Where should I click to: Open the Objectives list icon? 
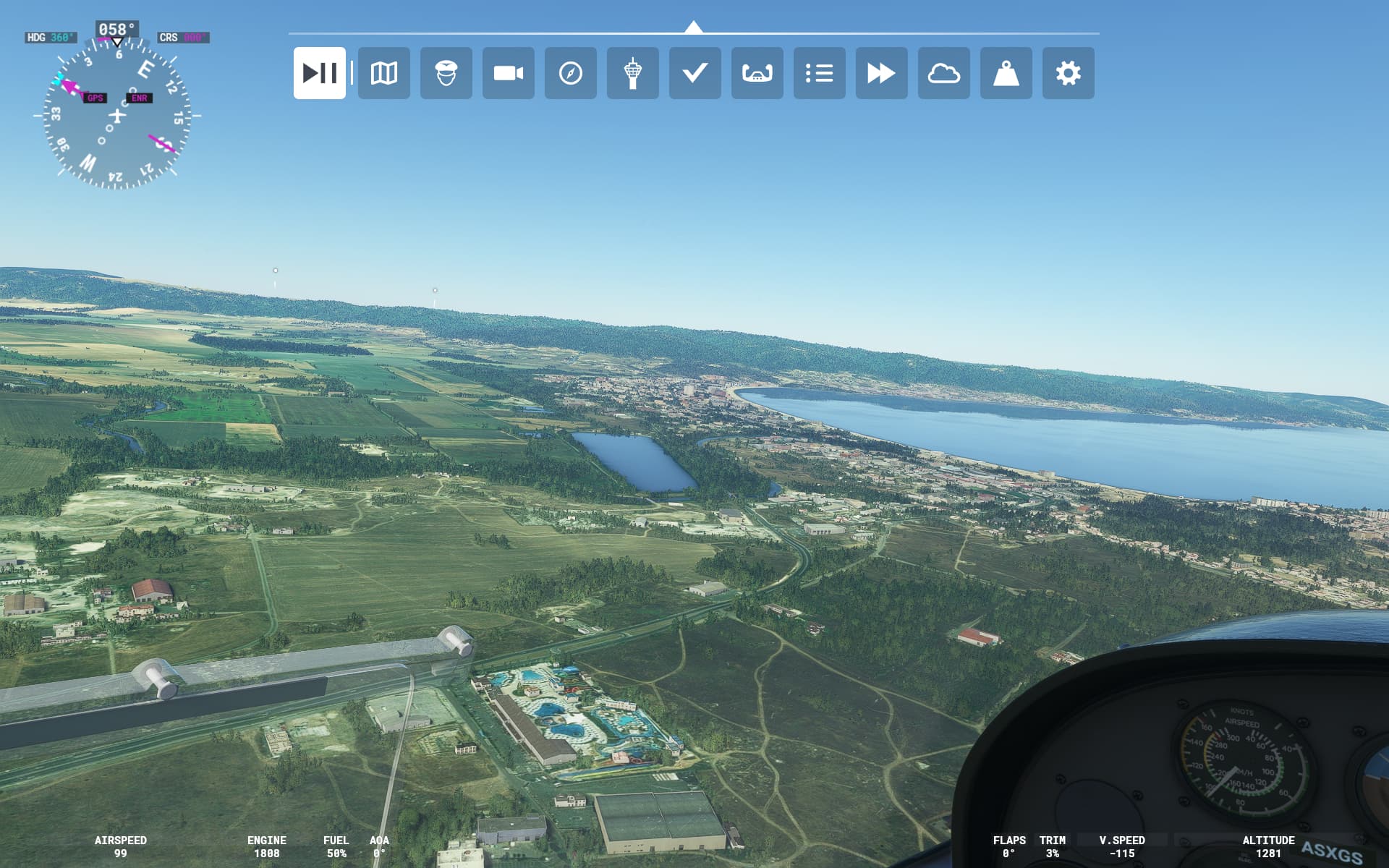click(x=819, y=73)
